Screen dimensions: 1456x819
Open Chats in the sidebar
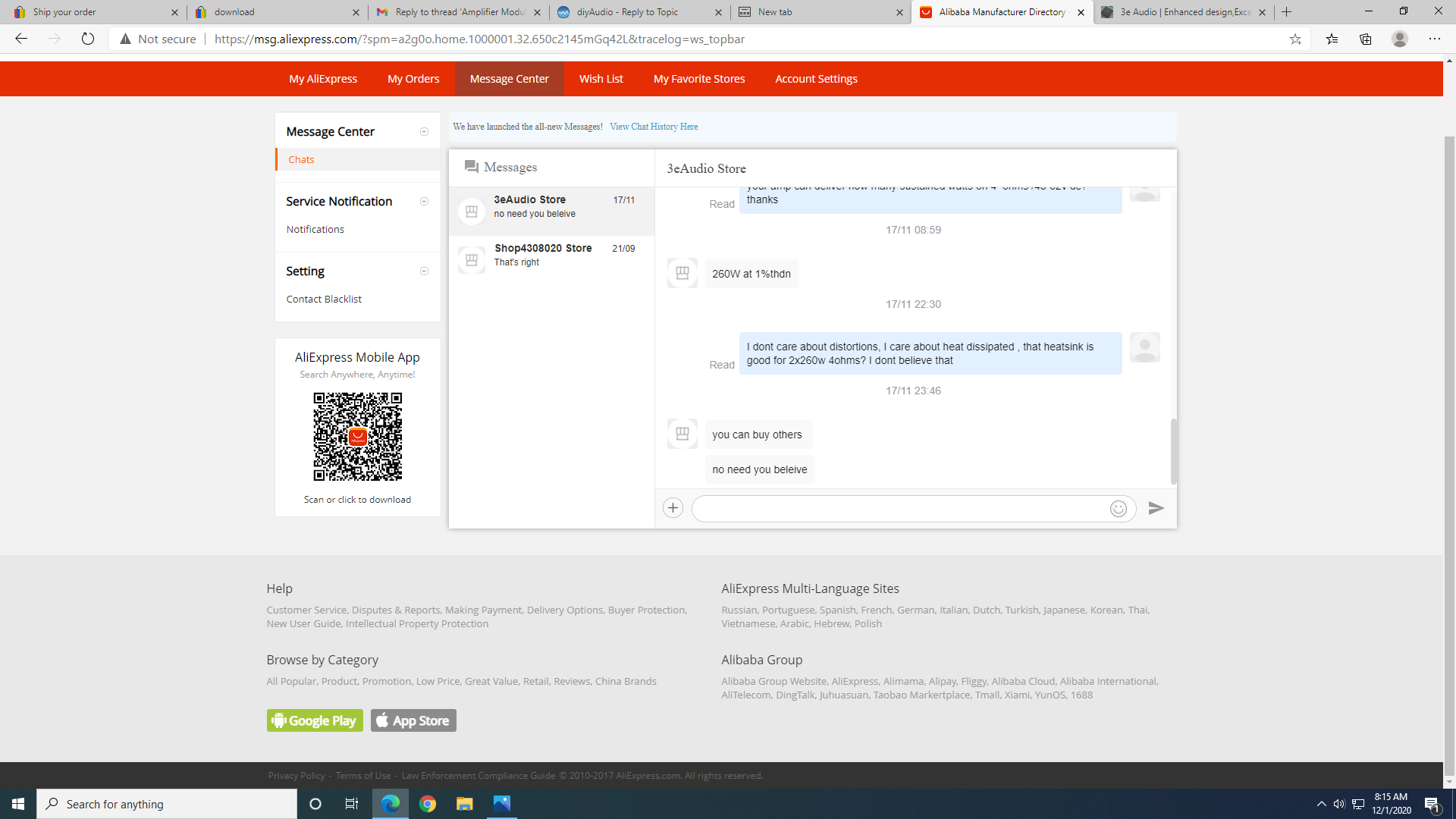click(301, 160)
